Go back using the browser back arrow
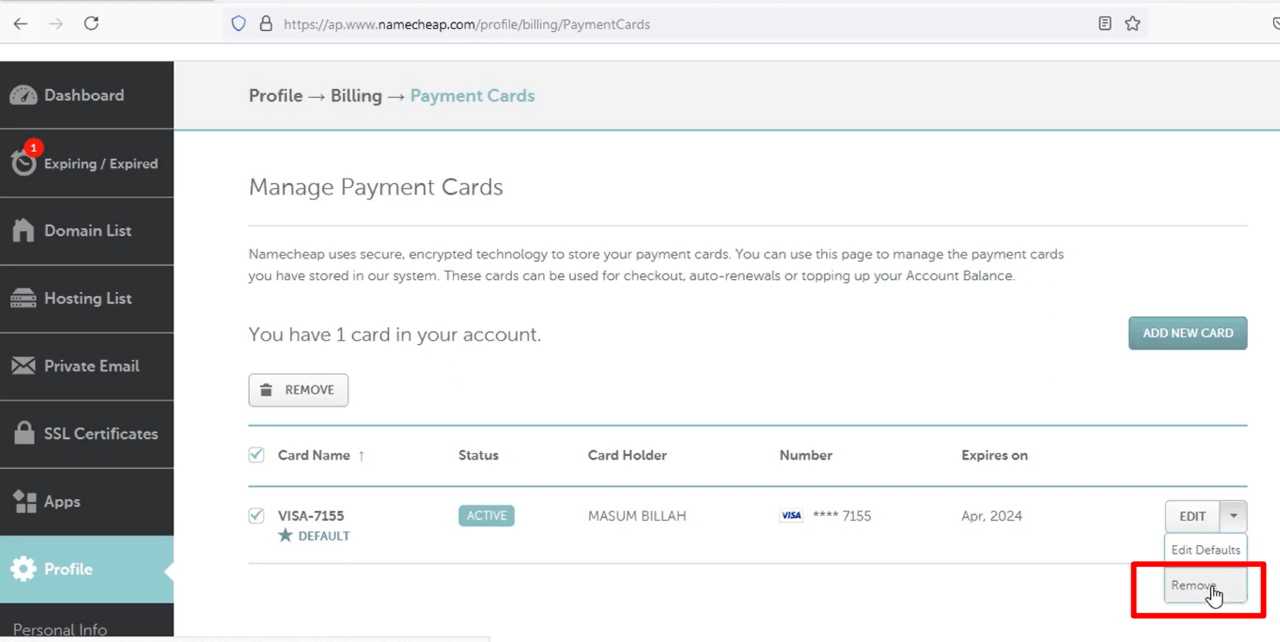This screenshot has height=642, width=1280. click(21, 24)
